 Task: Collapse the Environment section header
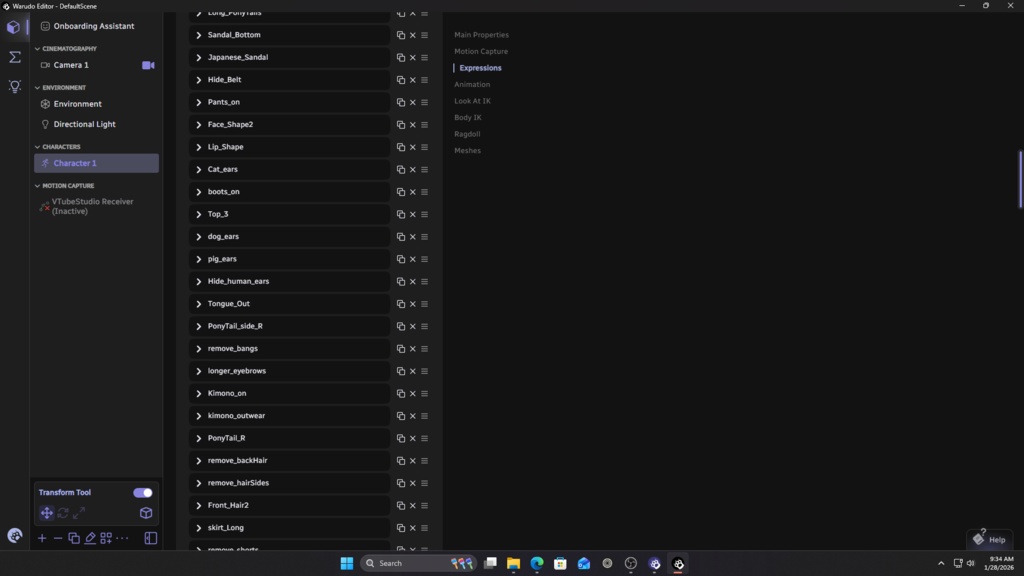click(60, 88)
